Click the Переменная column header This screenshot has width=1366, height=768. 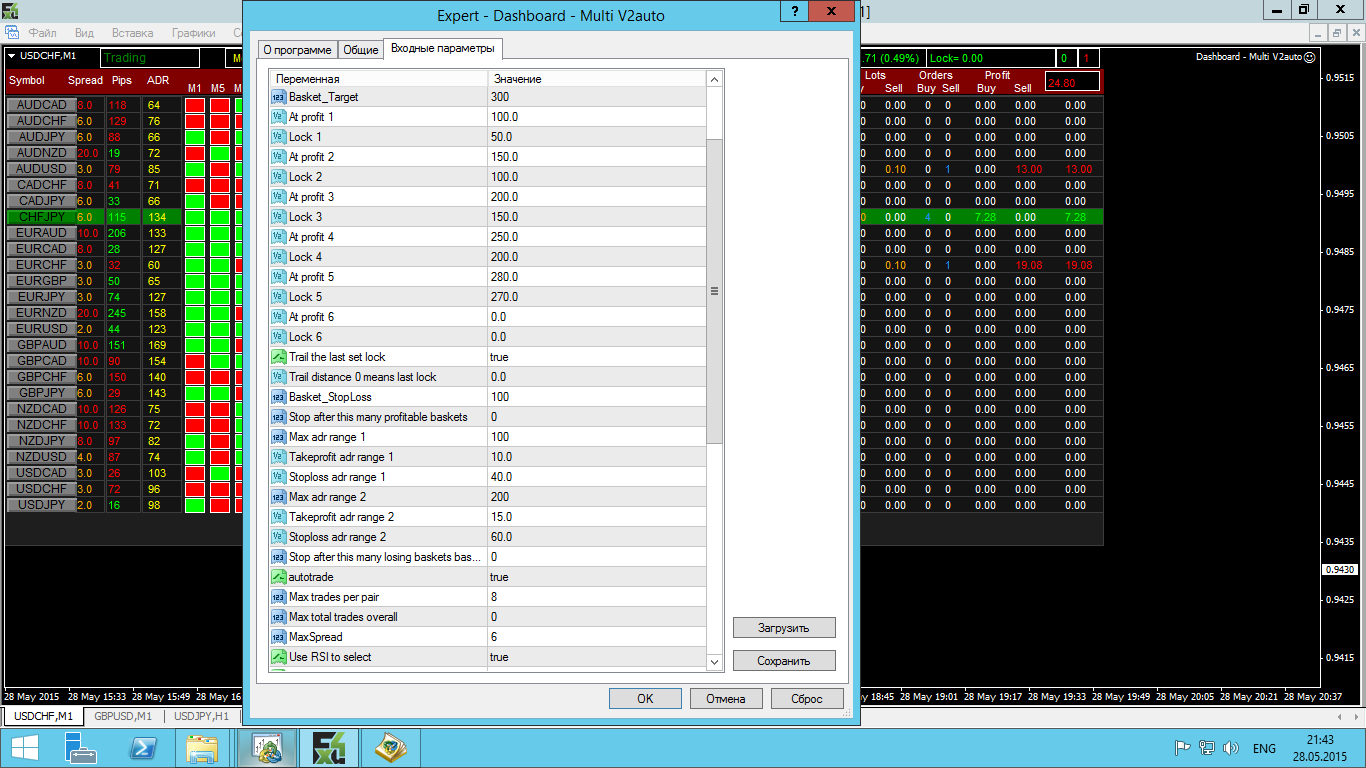point(378,79)
